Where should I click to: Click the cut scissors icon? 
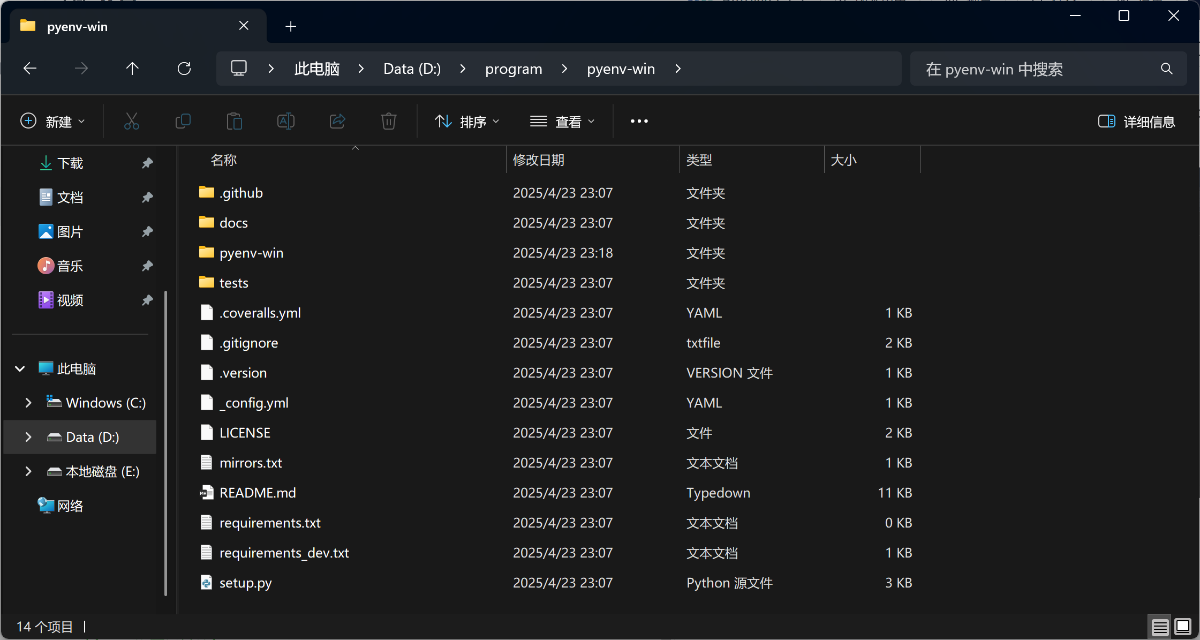coord(131,121)
